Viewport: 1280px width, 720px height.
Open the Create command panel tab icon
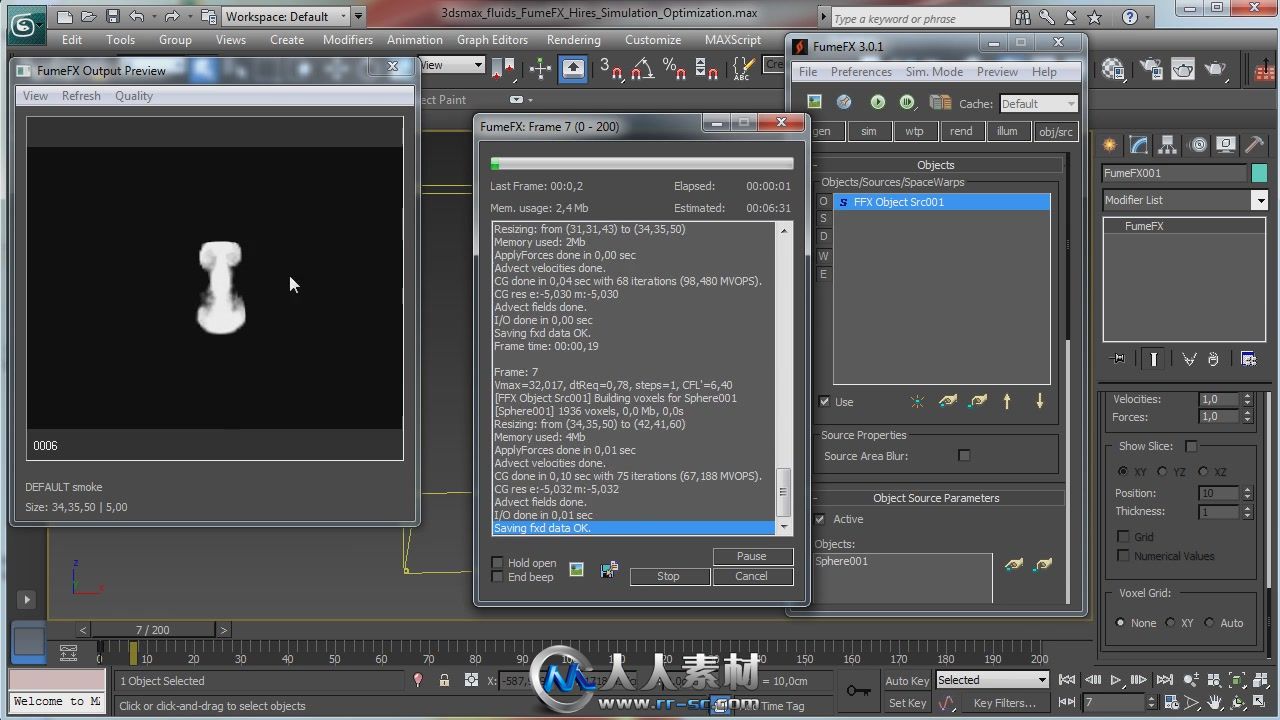1109,145
